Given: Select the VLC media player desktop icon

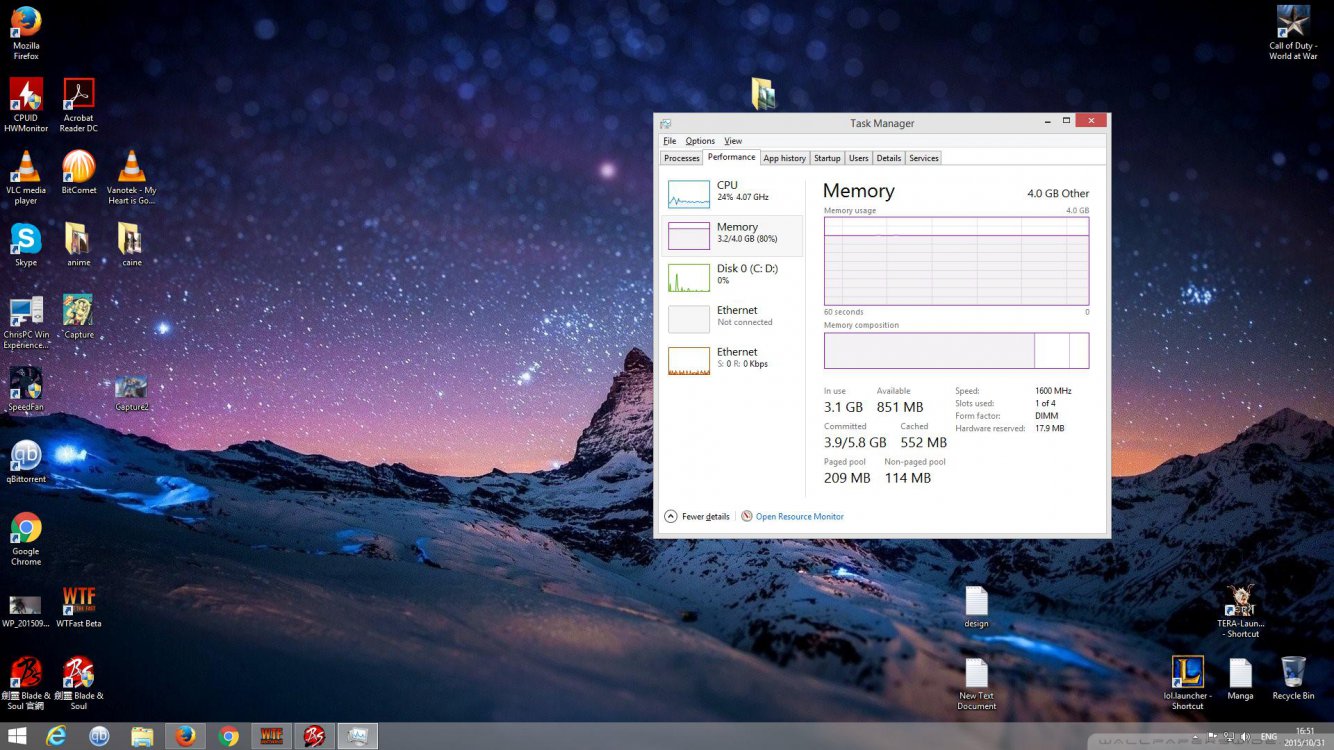Looking at the screenshot, I should pyautogui.click(x=26, y=177).
